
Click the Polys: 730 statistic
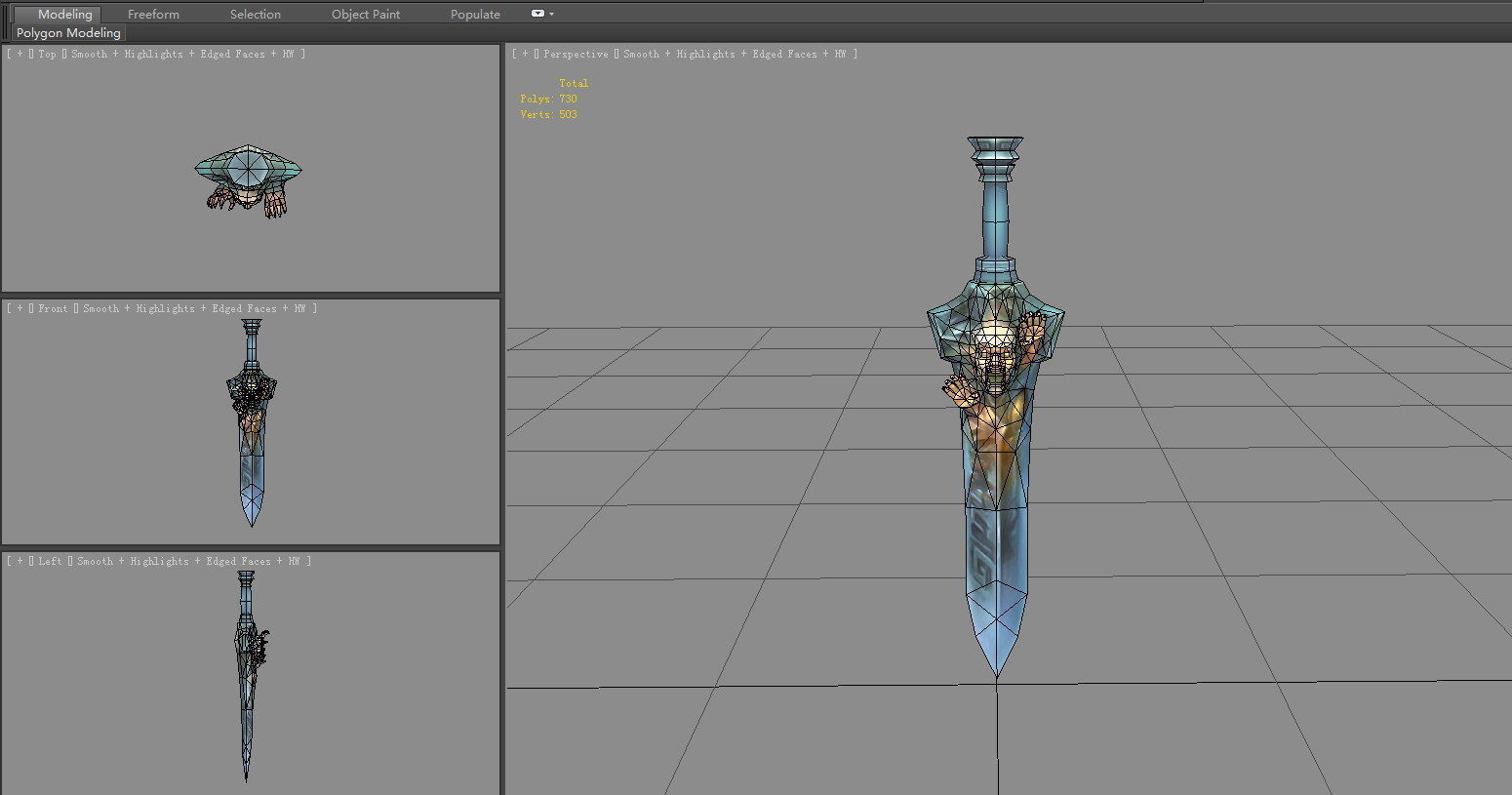pyautogui.click(x=548, y=99)
